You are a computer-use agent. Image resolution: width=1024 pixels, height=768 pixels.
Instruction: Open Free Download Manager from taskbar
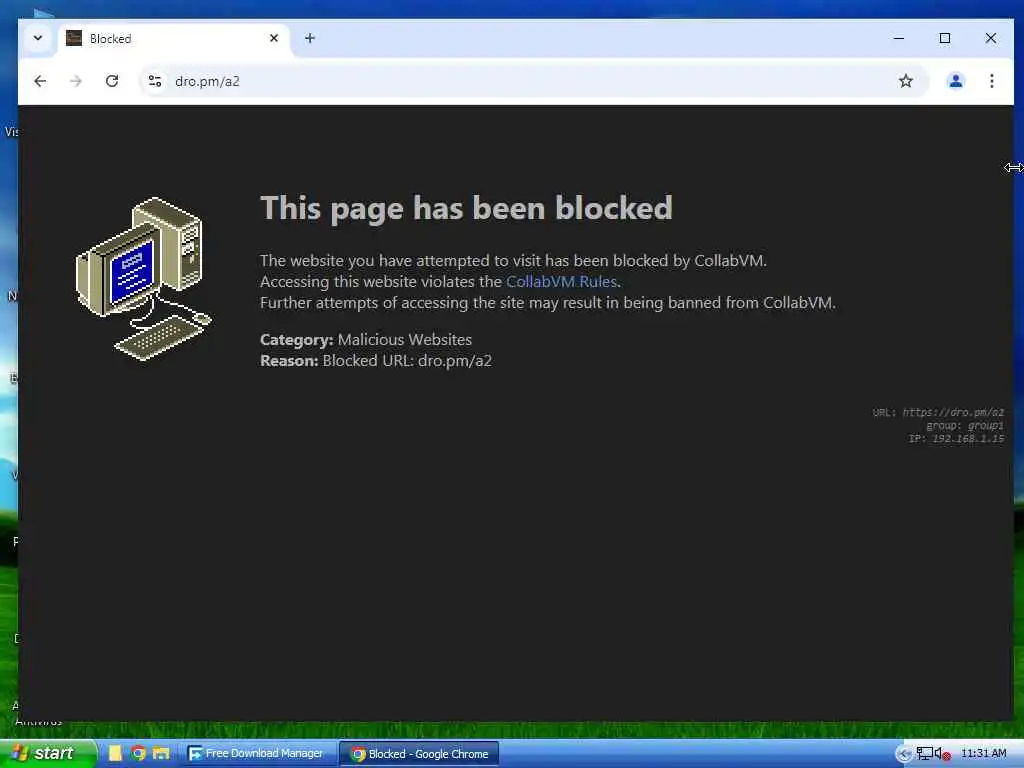point(257,754)
